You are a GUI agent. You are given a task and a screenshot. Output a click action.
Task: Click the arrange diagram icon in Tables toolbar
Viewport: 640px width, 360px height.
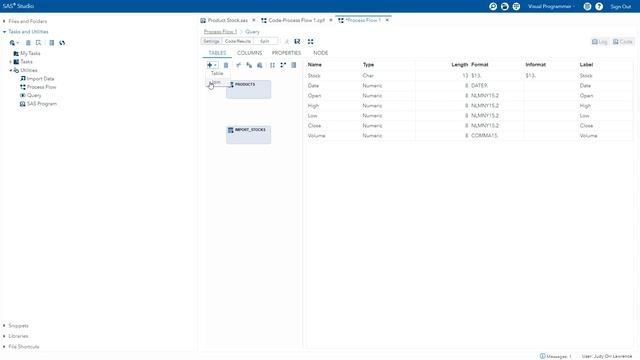tap(272, 65)
